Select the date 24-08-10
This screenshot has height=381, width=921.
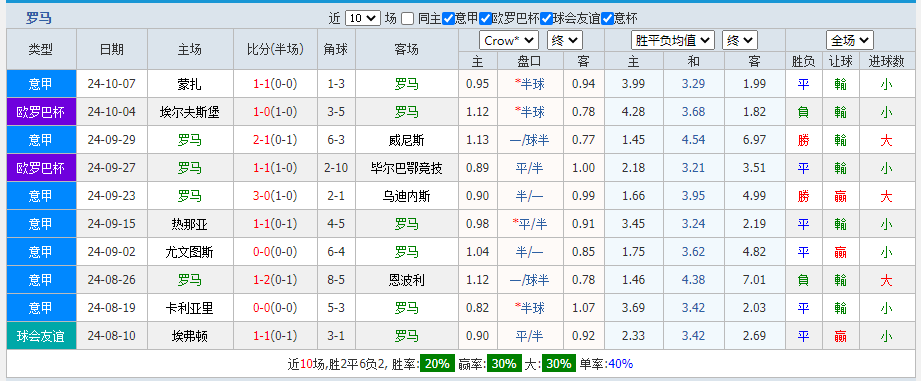[x=112, y=336]
